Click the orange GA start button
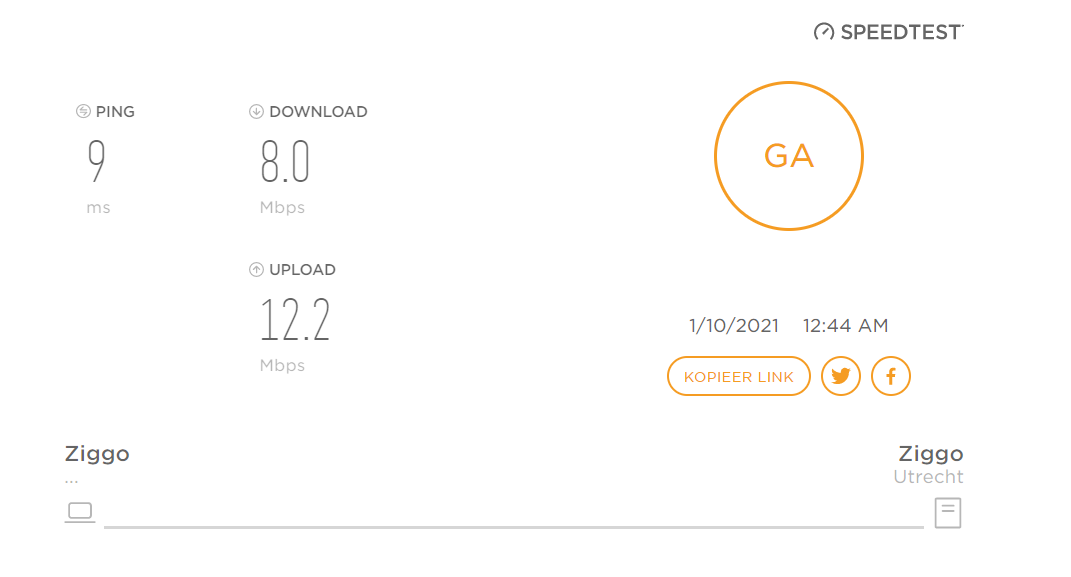 (789, 156)
